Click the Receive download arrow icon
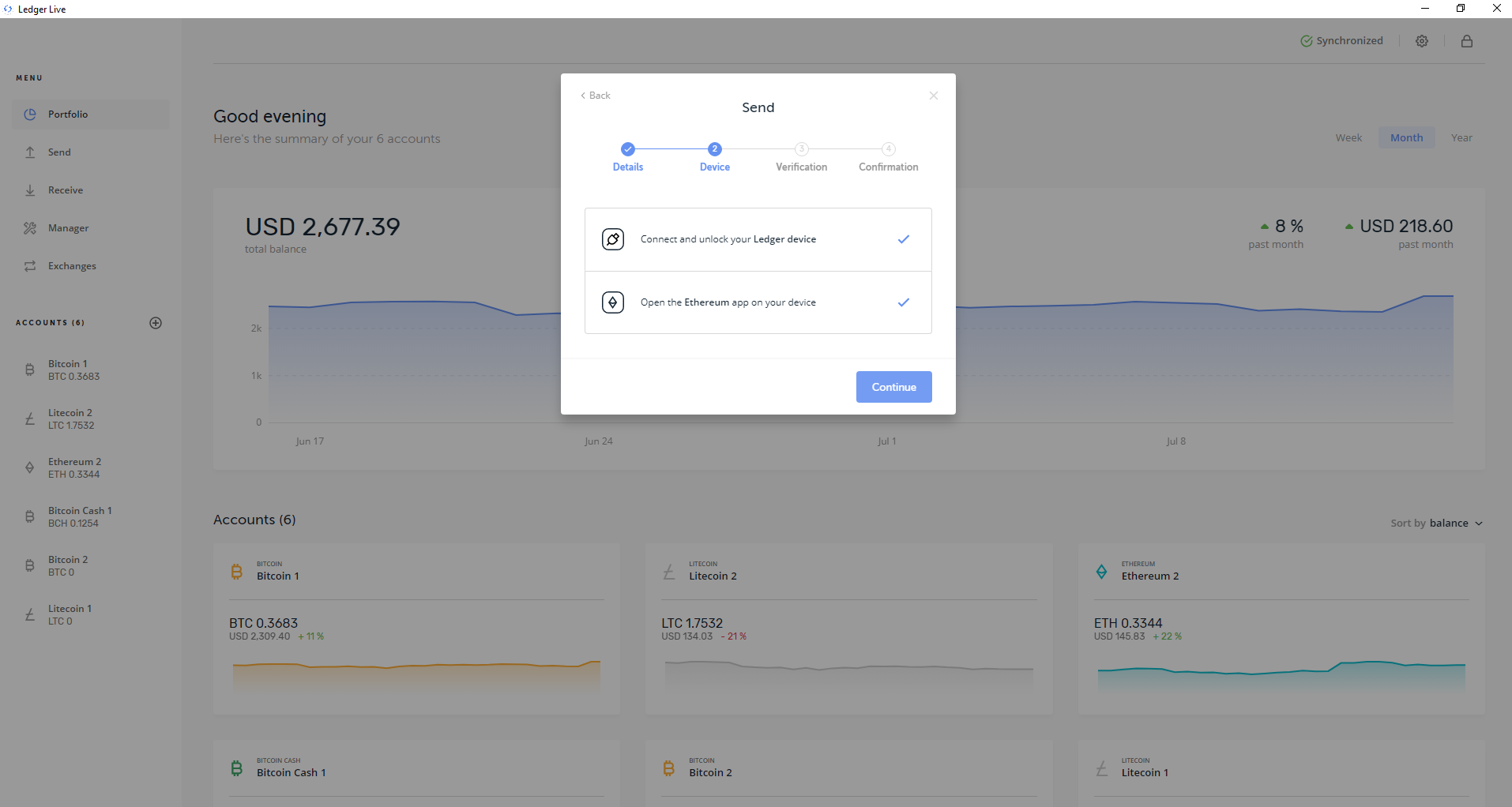Viewport: 1512px width, 807px height. pyautogui.click(x=30, y=190)
